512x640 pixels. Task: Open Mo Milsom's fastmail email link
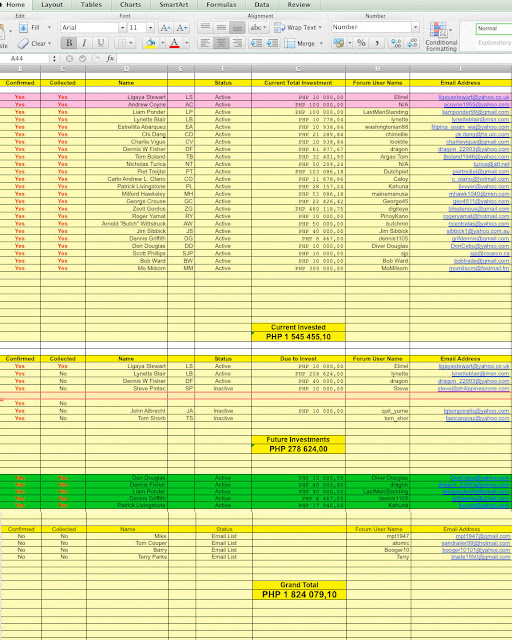tap(479, 268)
